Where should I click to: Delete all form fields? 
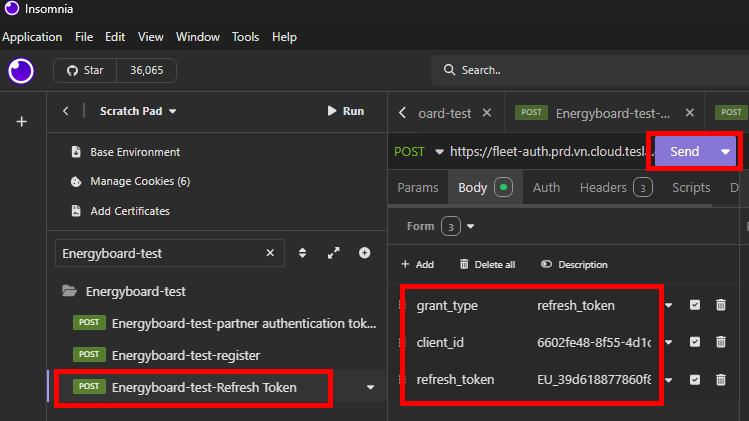(x=487, y=264)
